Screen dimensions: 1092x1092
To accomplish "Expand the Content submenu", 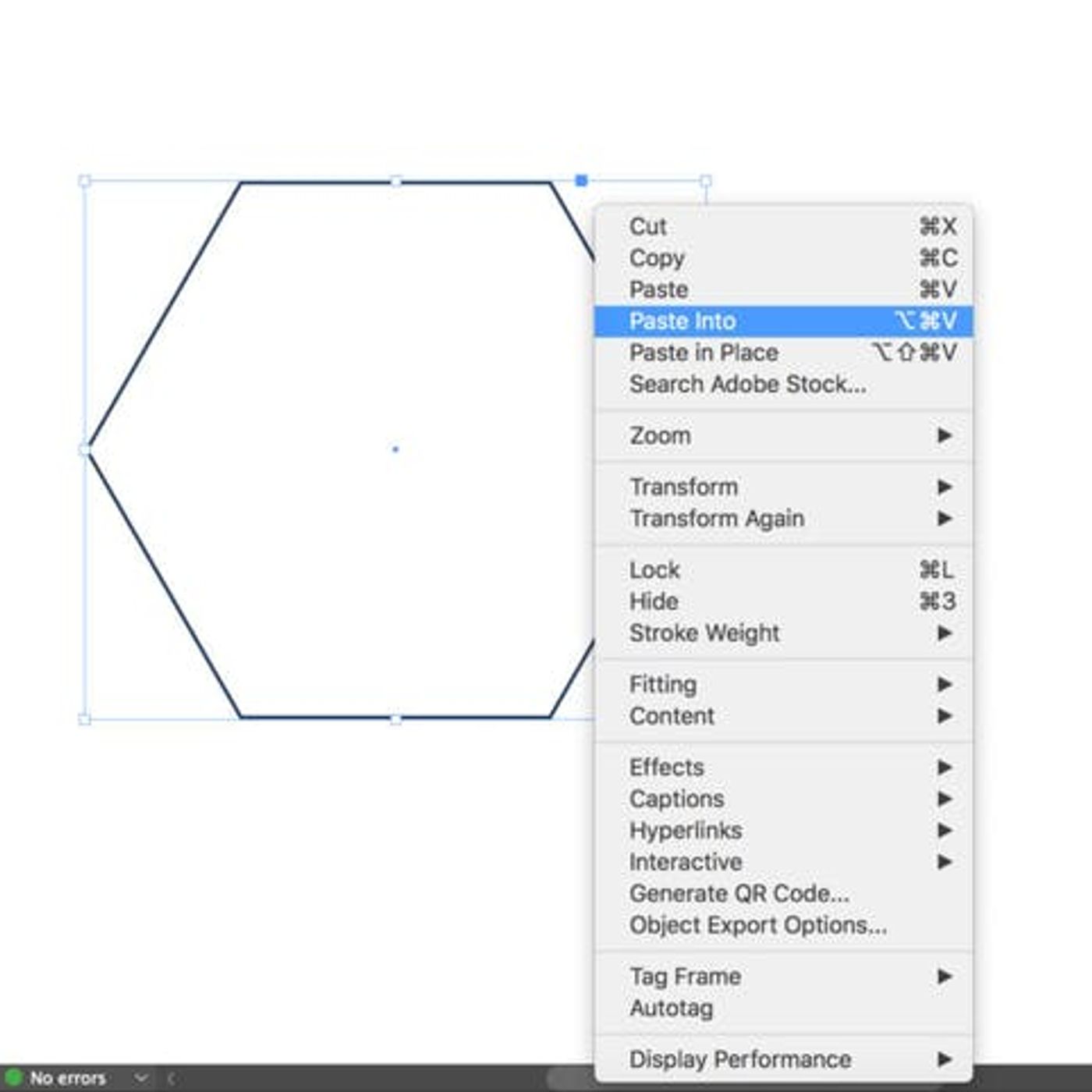I will click(783, 716).
